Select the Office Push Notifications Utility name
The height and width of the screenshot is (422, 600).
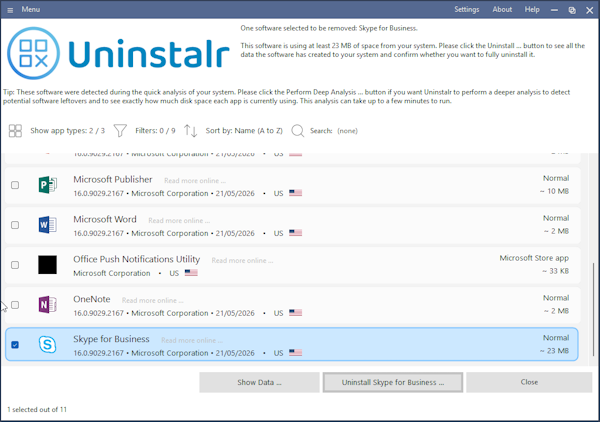[137, 259]
